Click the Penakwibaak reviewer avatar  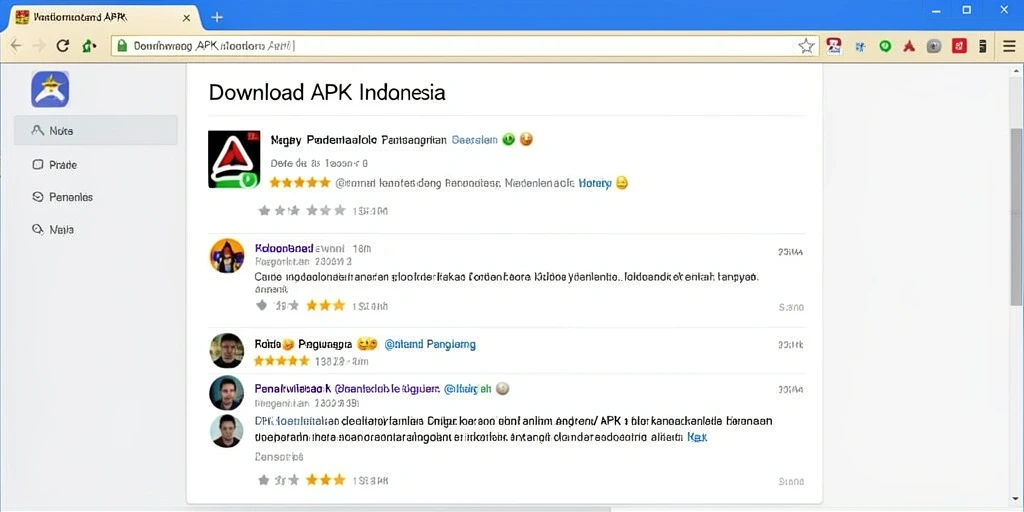coord(227,393)
